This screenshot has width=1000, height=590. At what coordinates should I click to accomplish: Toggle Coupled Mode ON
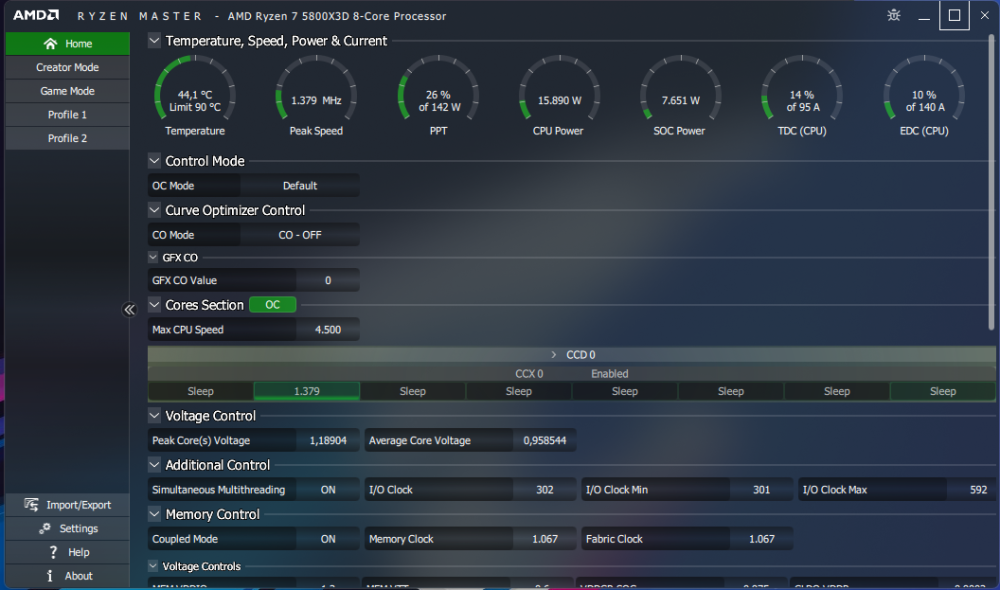[328, 539]
